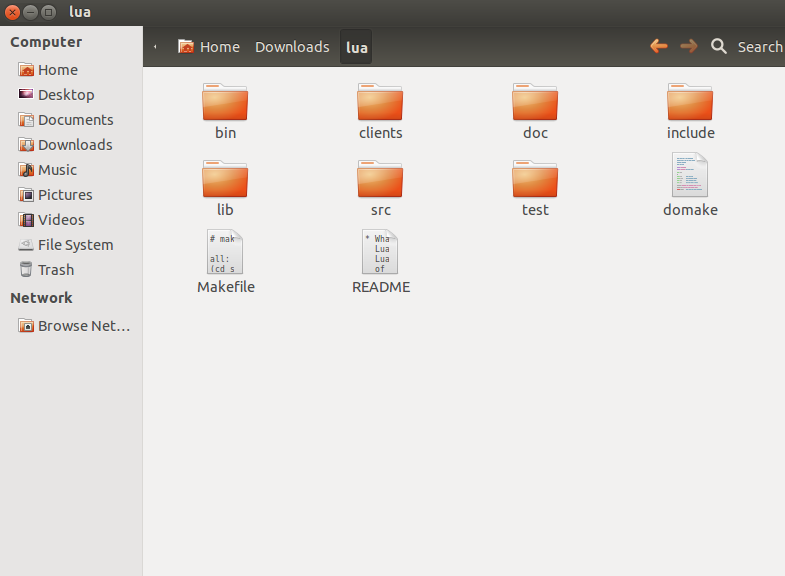The width and height of the screenshot is (785, 576).
Task: Close the lua window
Action: click(x=12, y=12)
